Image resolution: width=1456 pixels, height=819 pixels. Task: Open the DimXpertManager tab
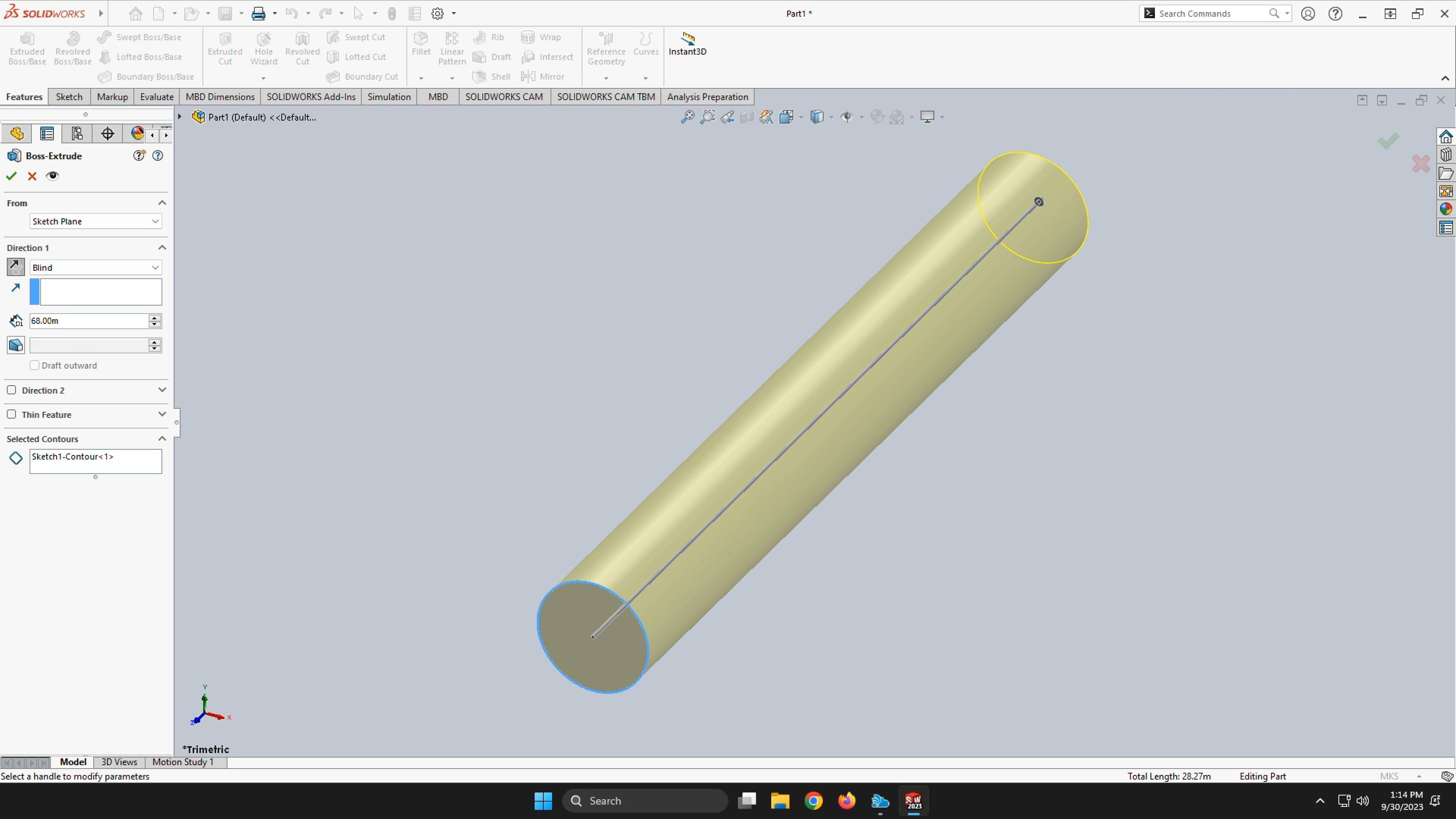click(x=107, y=133)
